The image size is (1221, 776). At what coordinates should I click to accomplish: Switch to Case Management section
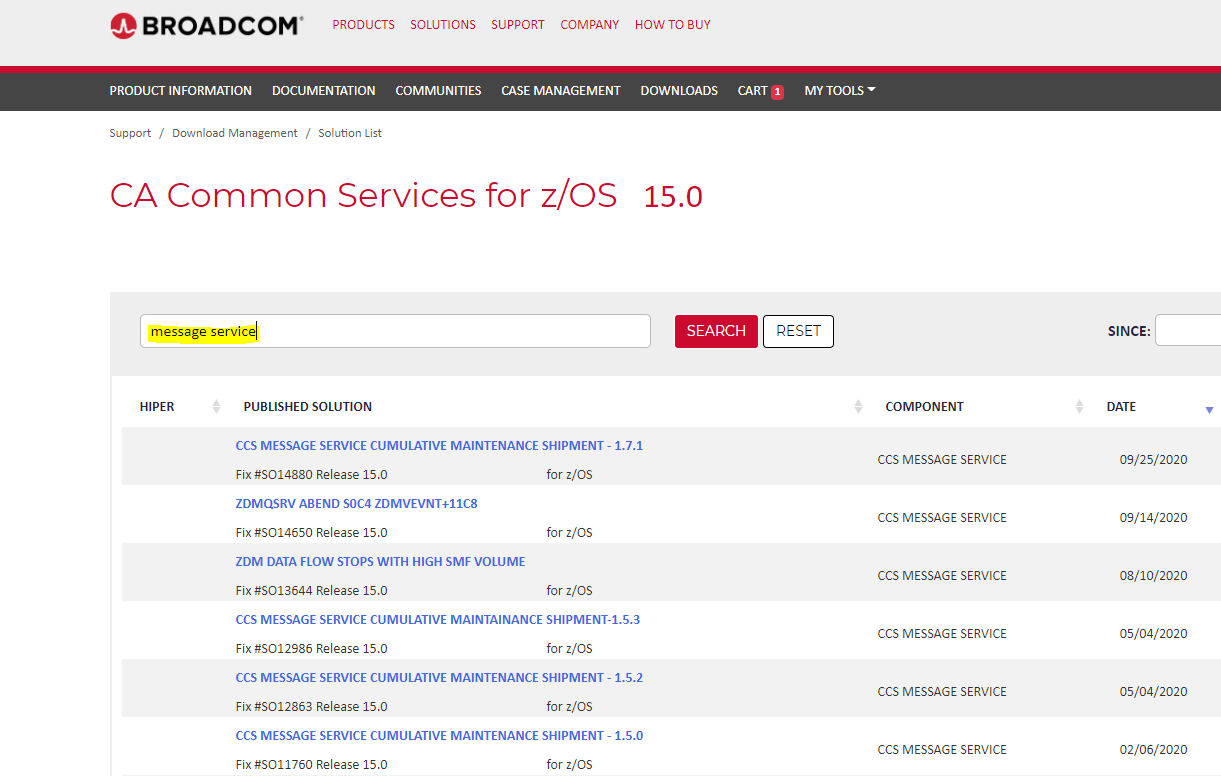point(560,91)
